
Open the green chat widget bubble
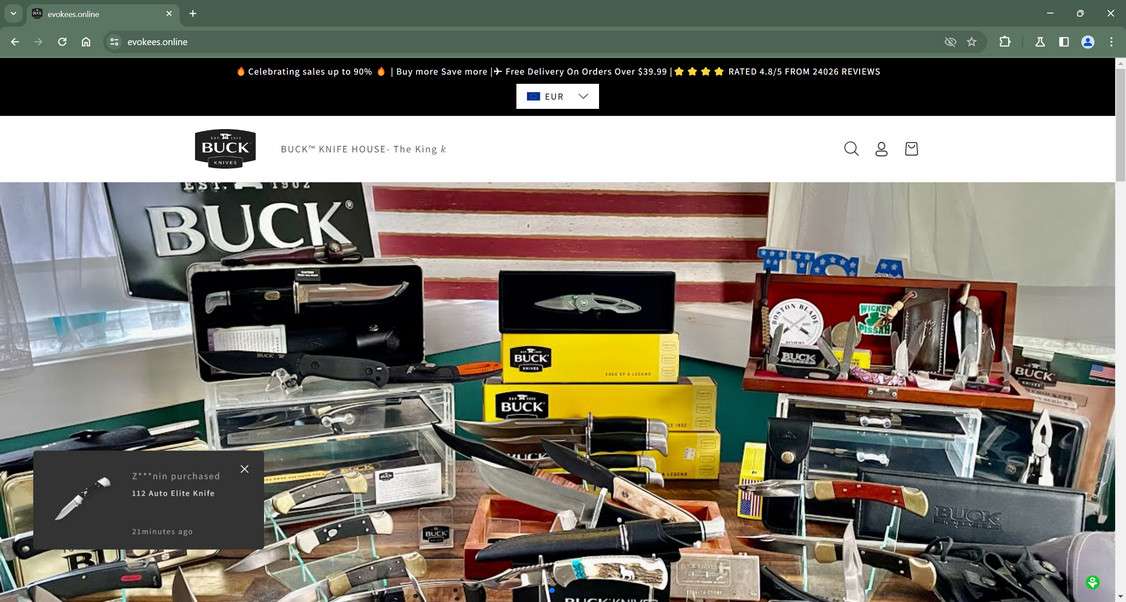(1092, 581)
